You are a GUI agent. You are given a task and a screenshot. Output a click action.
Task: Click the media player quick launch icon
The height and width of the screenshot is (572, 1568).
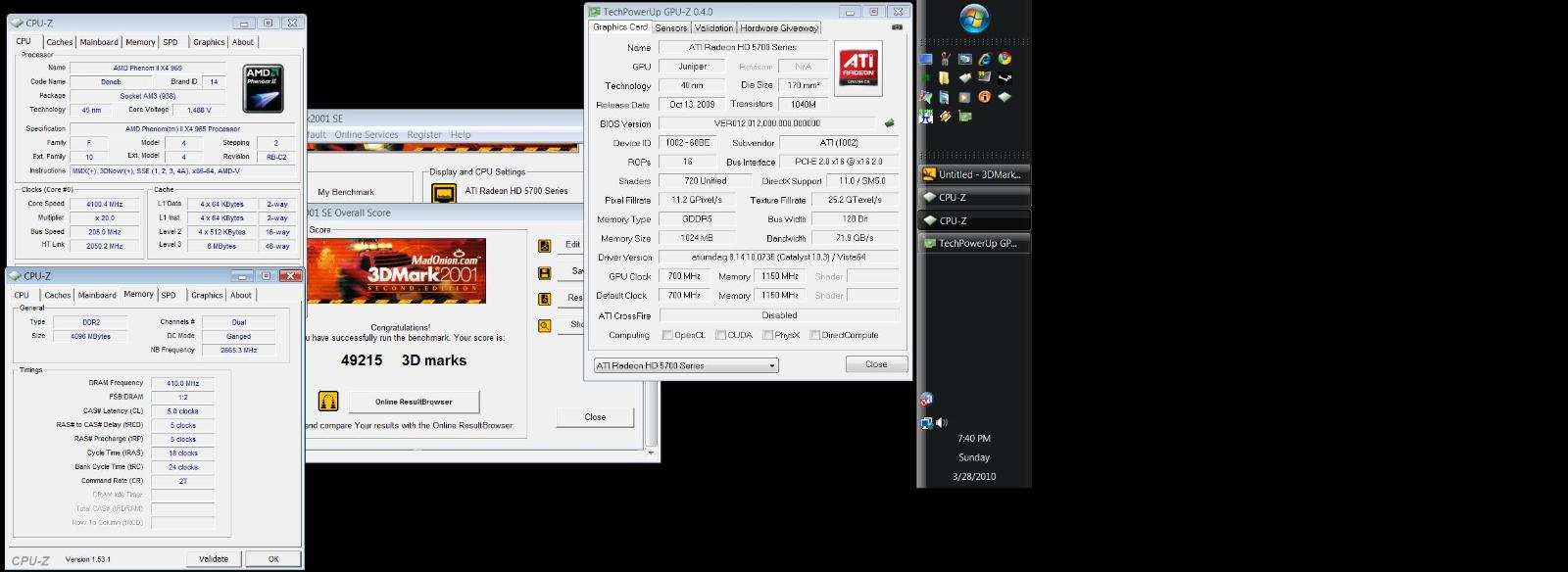point(964,97)
